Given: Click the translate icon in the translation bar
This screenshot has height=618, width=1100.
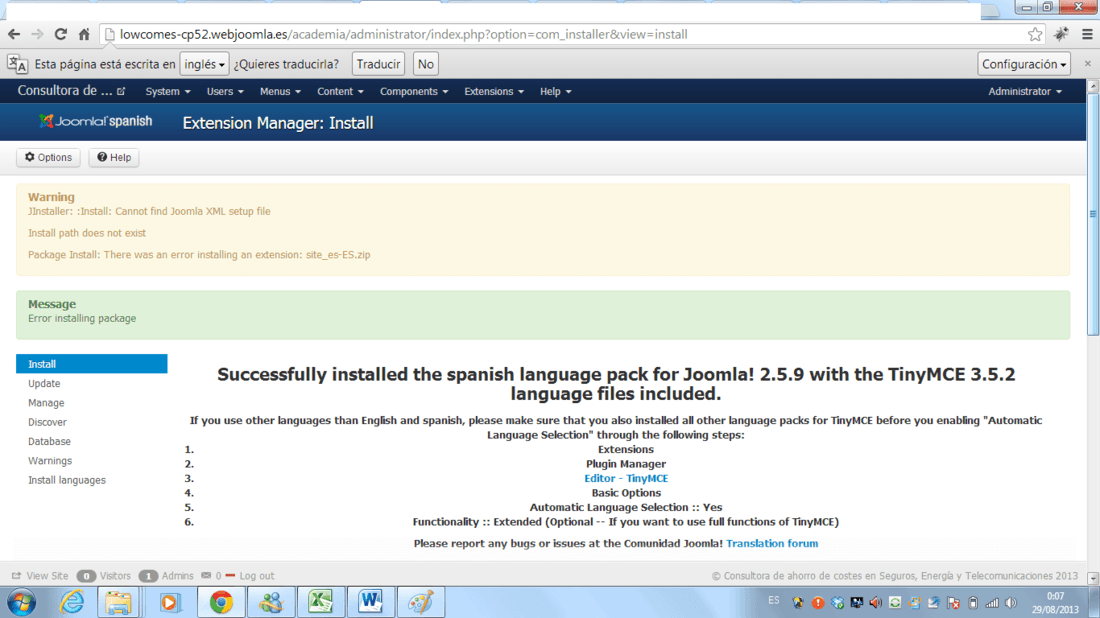Looking at the screenshot, I should pos(18,64).
